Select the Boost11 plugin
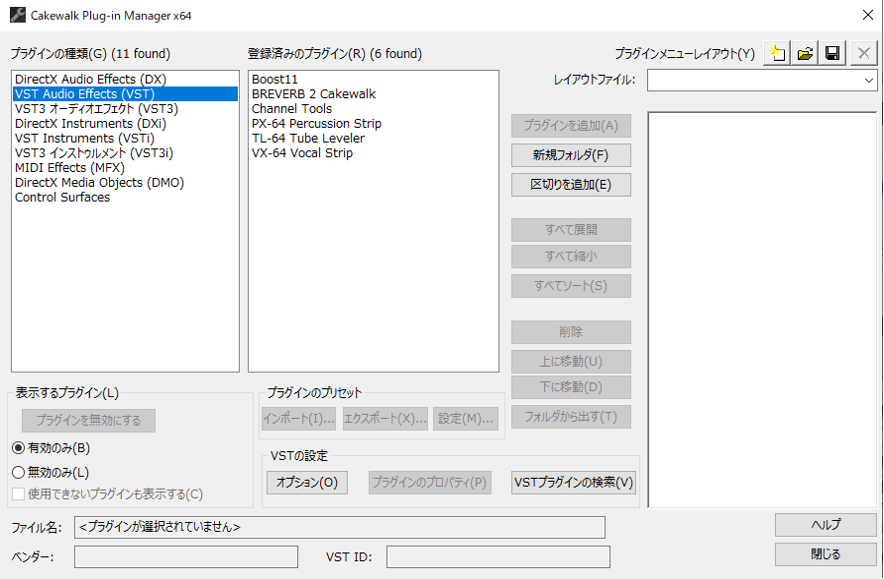 275,79
